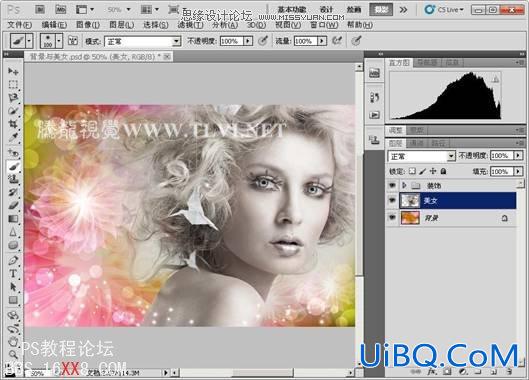Screen dimensions: 529x380
Task: Open the 图像(I) menu
Action: (x=88, y=25)
